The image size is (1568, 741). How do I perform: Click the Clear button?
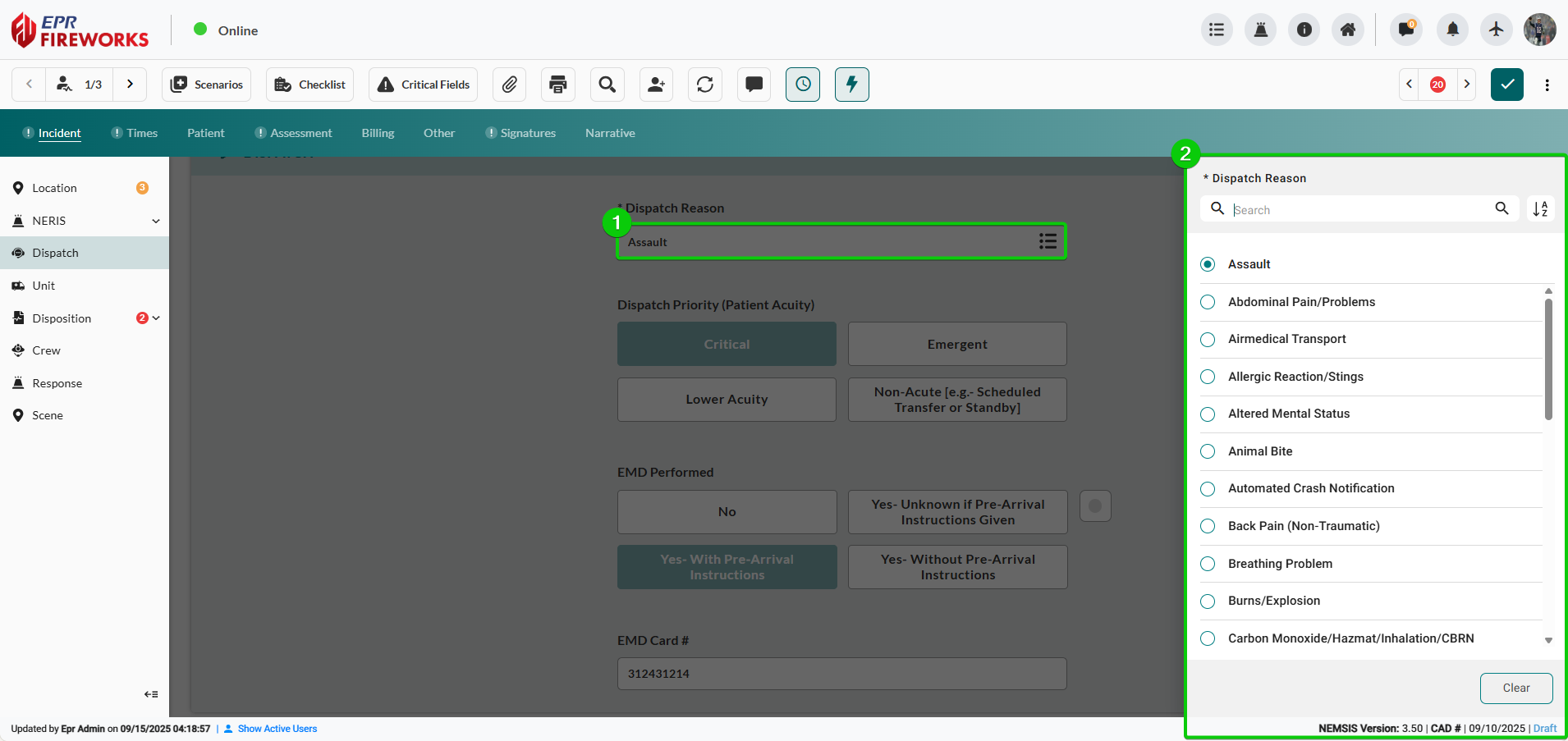1515,688
